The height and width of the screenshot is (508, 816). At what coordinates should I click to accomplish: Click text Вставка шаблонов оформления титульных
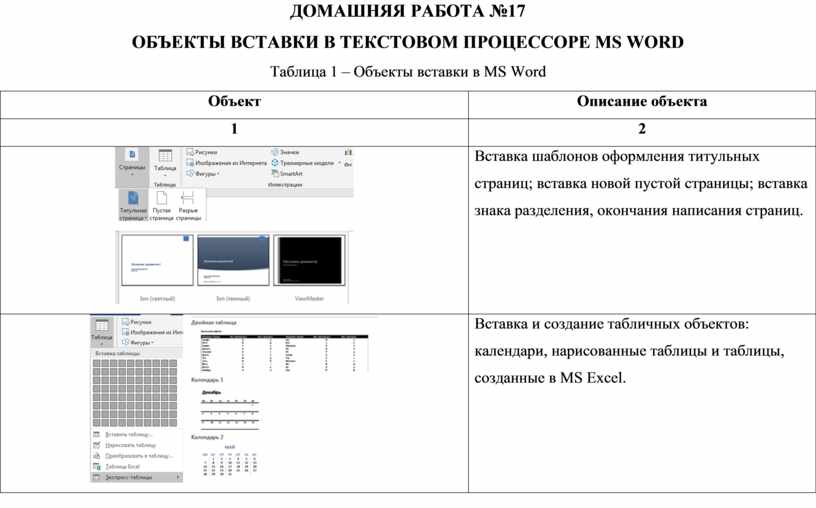pos(617,157)
